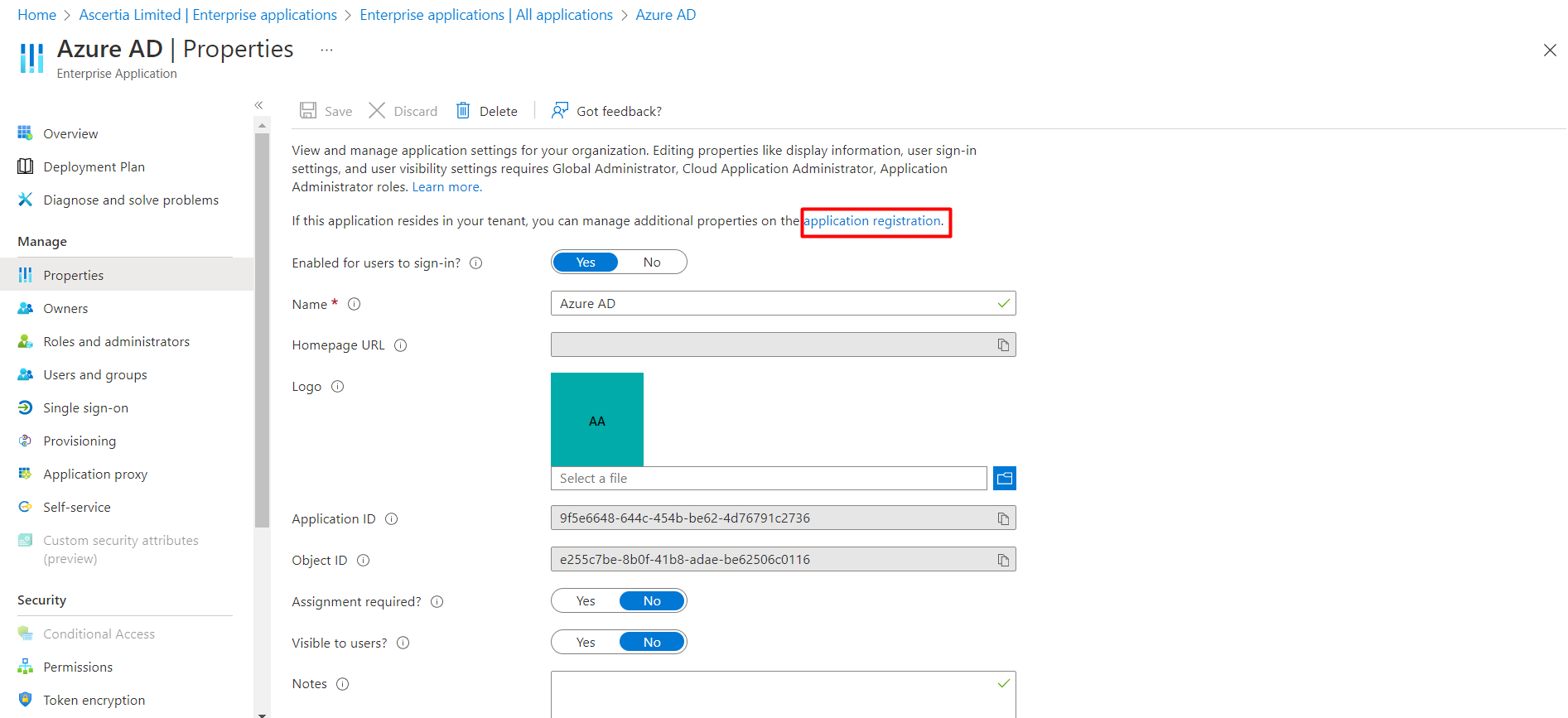Click the sidebar scrollbar thumb
This screenshot has height=718, width=1568.
click(x=262, y=330)
